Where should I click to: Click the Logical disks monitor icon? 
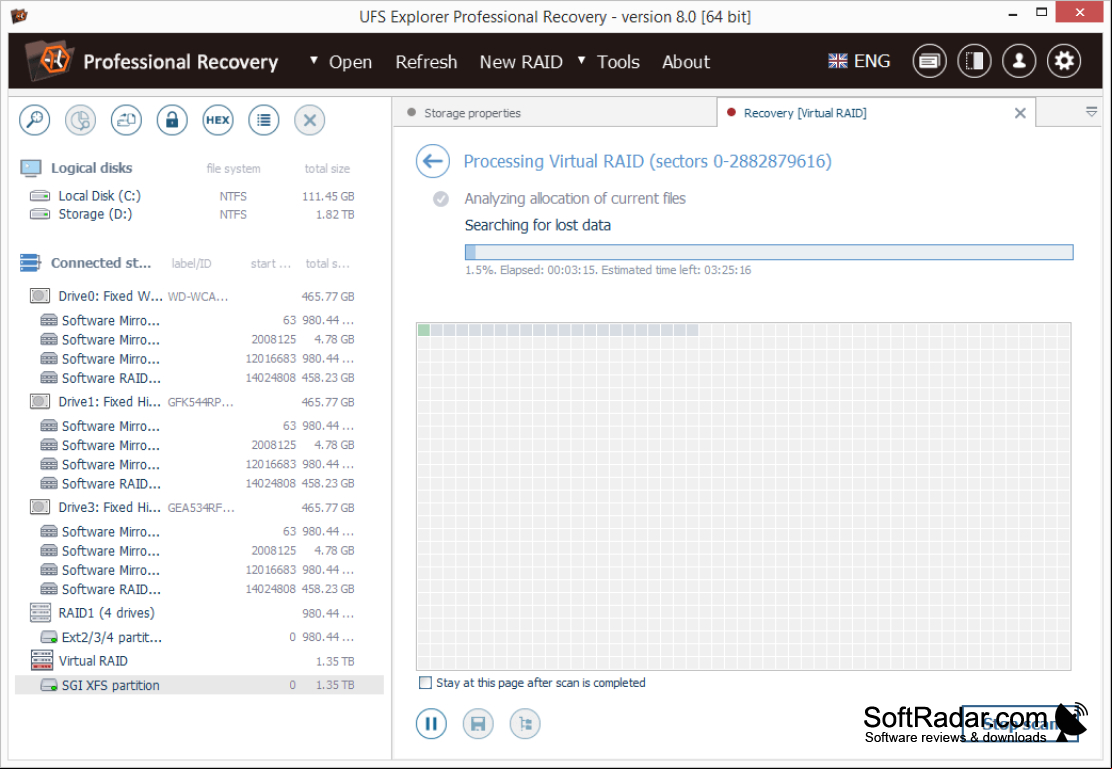click(30, 168)
